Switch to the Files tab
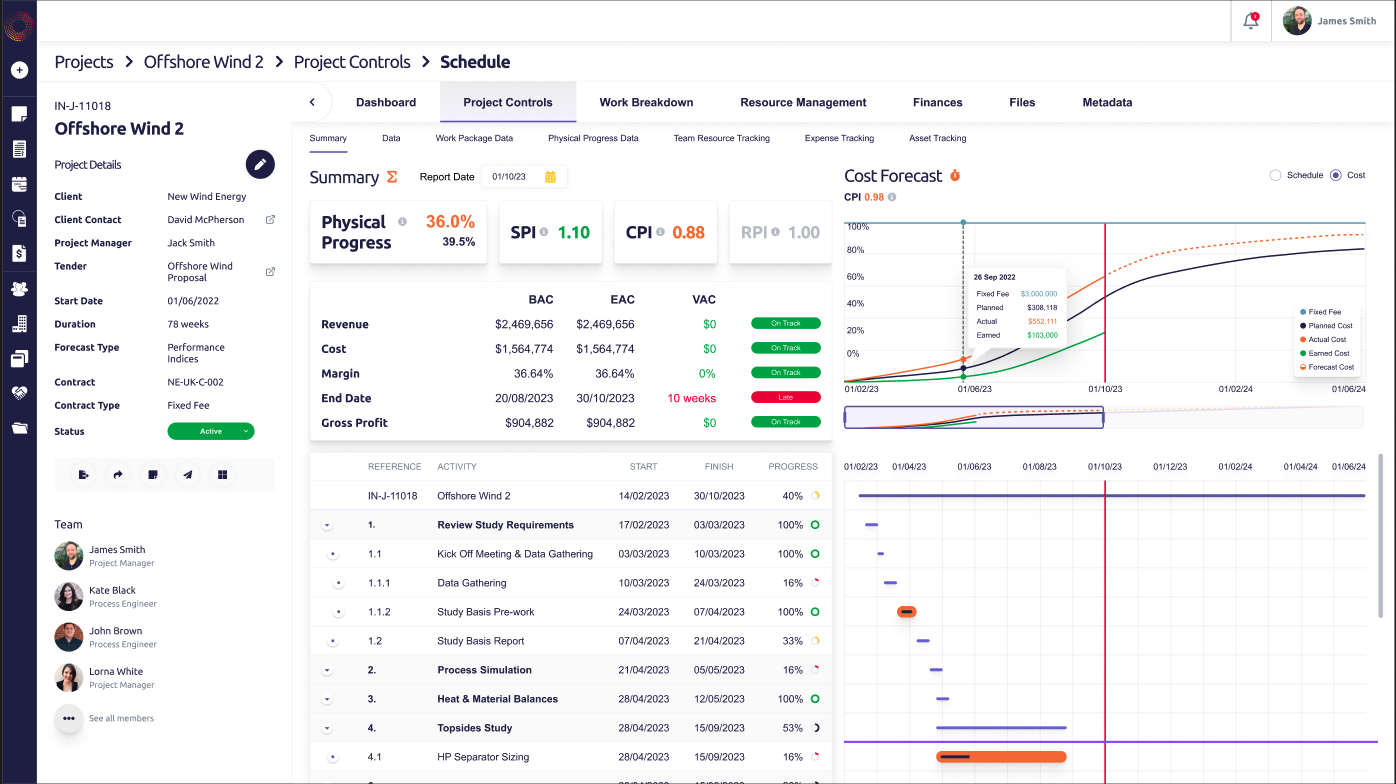1396x784 pixels. [x=1022, y=102]
